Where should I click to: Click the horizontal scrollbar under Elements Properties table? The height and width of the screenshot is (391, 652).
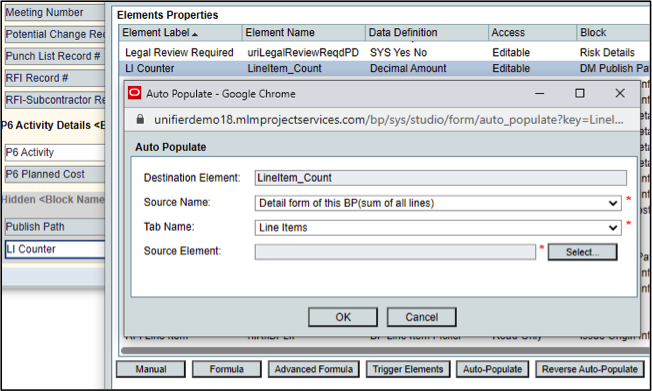[x=386, y=351]
